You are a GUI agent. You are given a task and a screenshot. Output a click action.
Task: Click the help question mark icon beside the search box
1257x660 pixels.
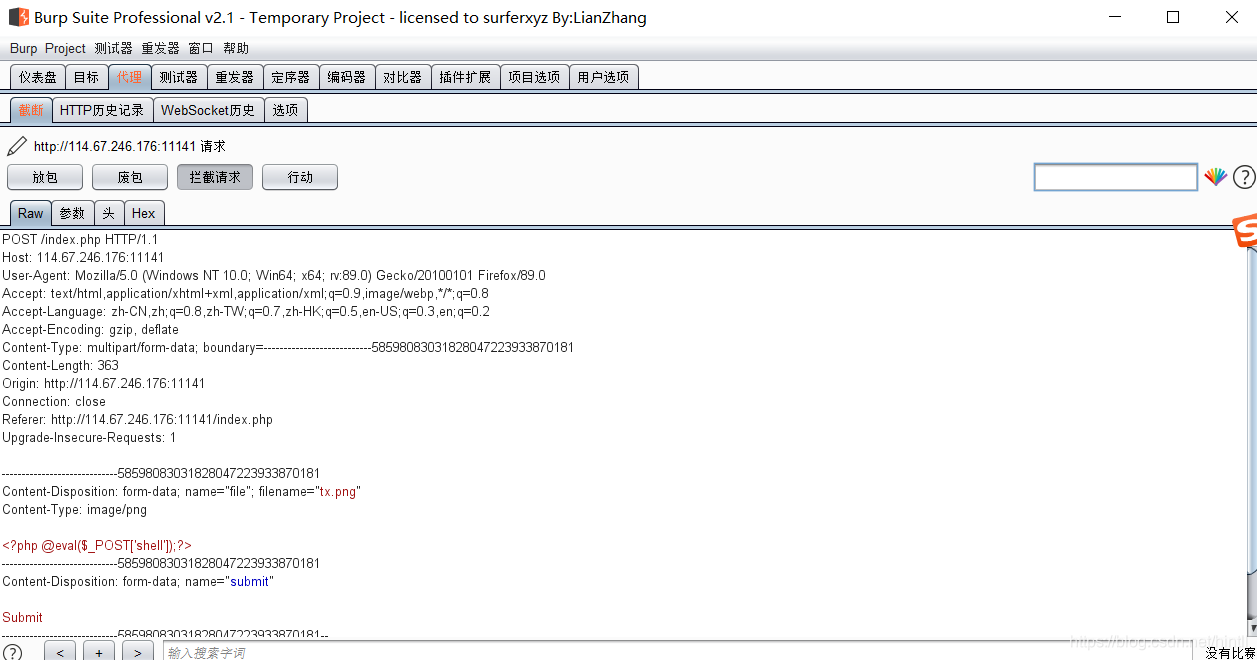point(1243,177)
